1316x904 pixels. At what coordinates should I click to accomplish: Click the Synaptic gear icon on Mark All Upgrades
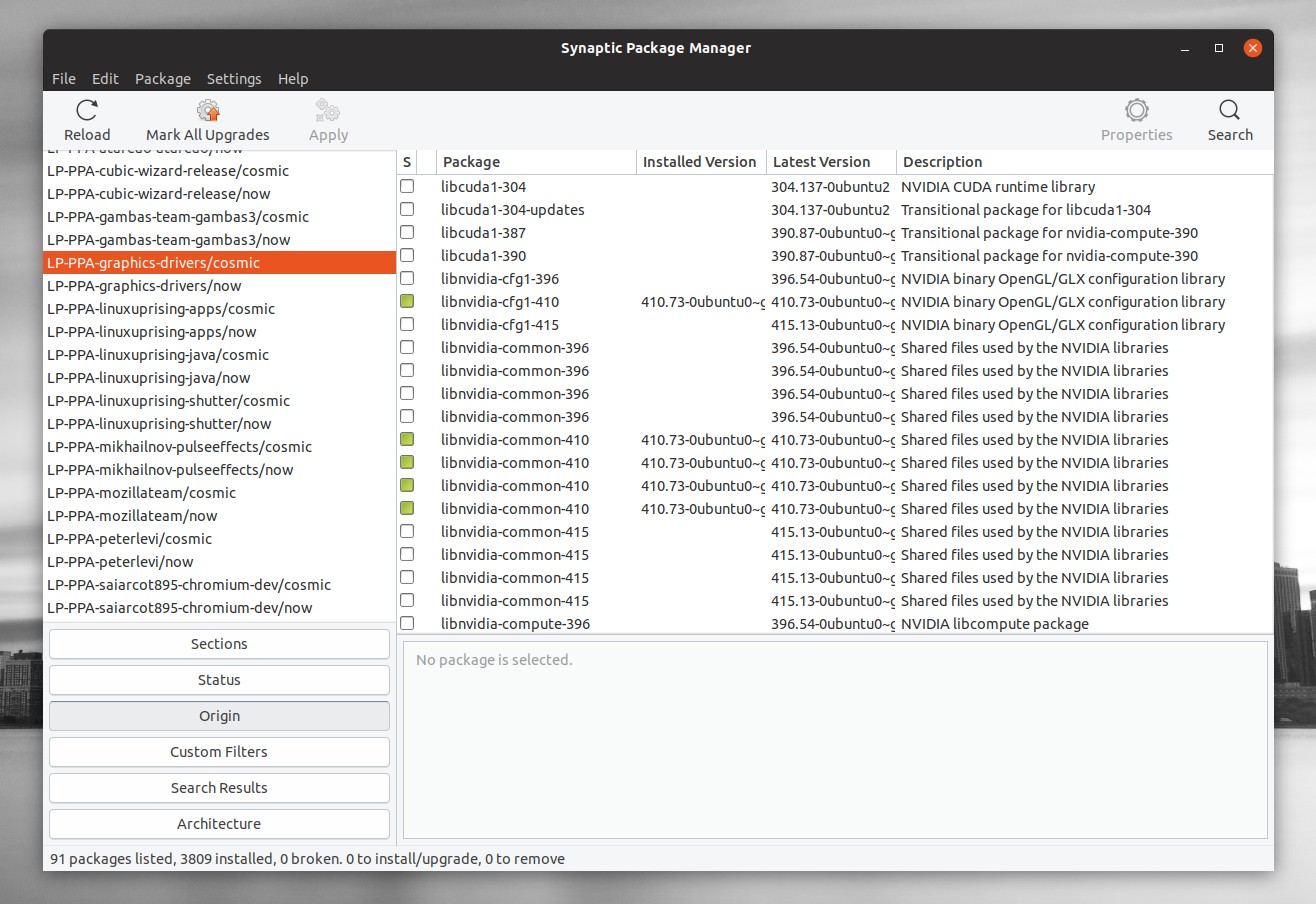[207, 110]
